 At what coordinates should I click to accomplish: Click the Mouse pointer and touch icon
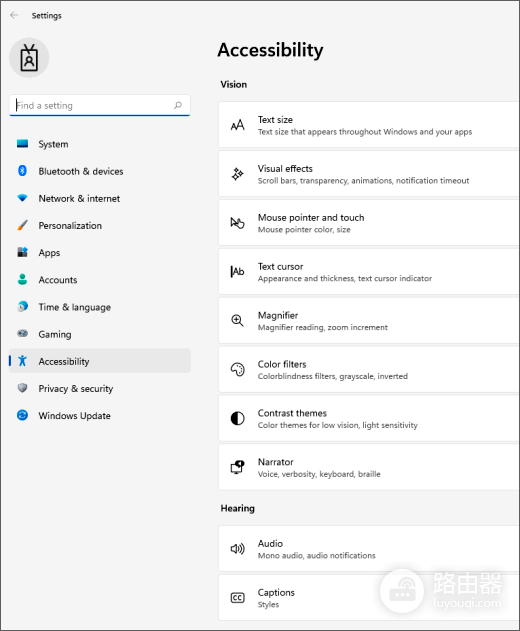pos(237,223)
